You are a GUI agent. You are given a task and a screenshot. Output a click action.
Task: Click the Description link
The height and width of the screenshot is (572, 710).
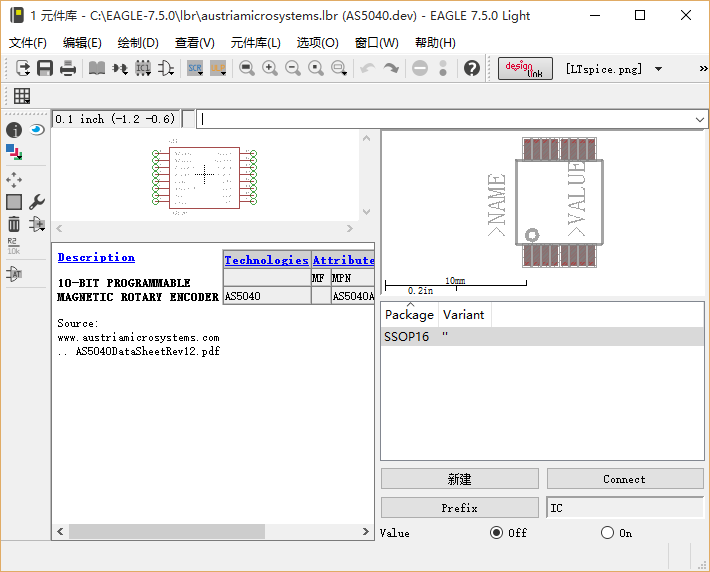[x=96, y=257]
